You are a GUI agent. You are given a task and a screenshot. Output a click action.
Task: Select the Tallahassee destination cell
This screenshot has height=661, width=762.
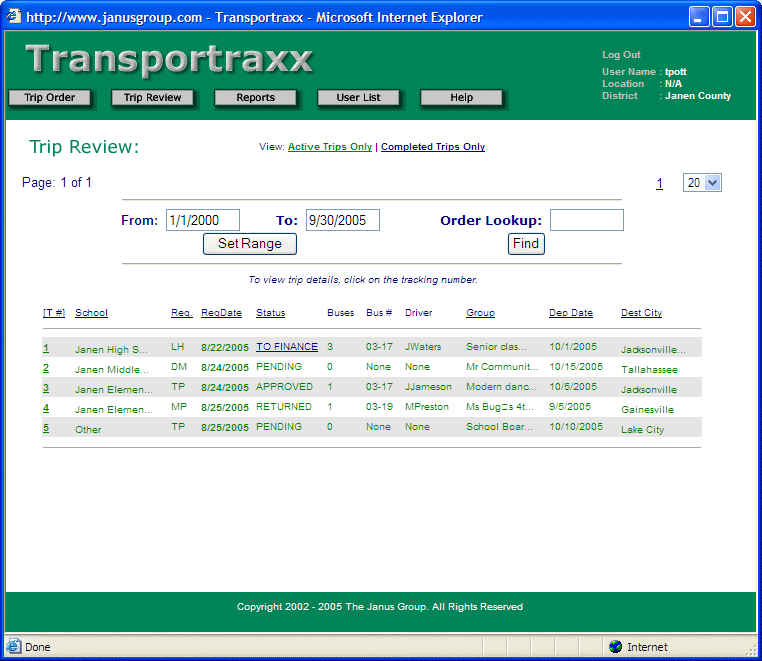click(x=649, y=370)
